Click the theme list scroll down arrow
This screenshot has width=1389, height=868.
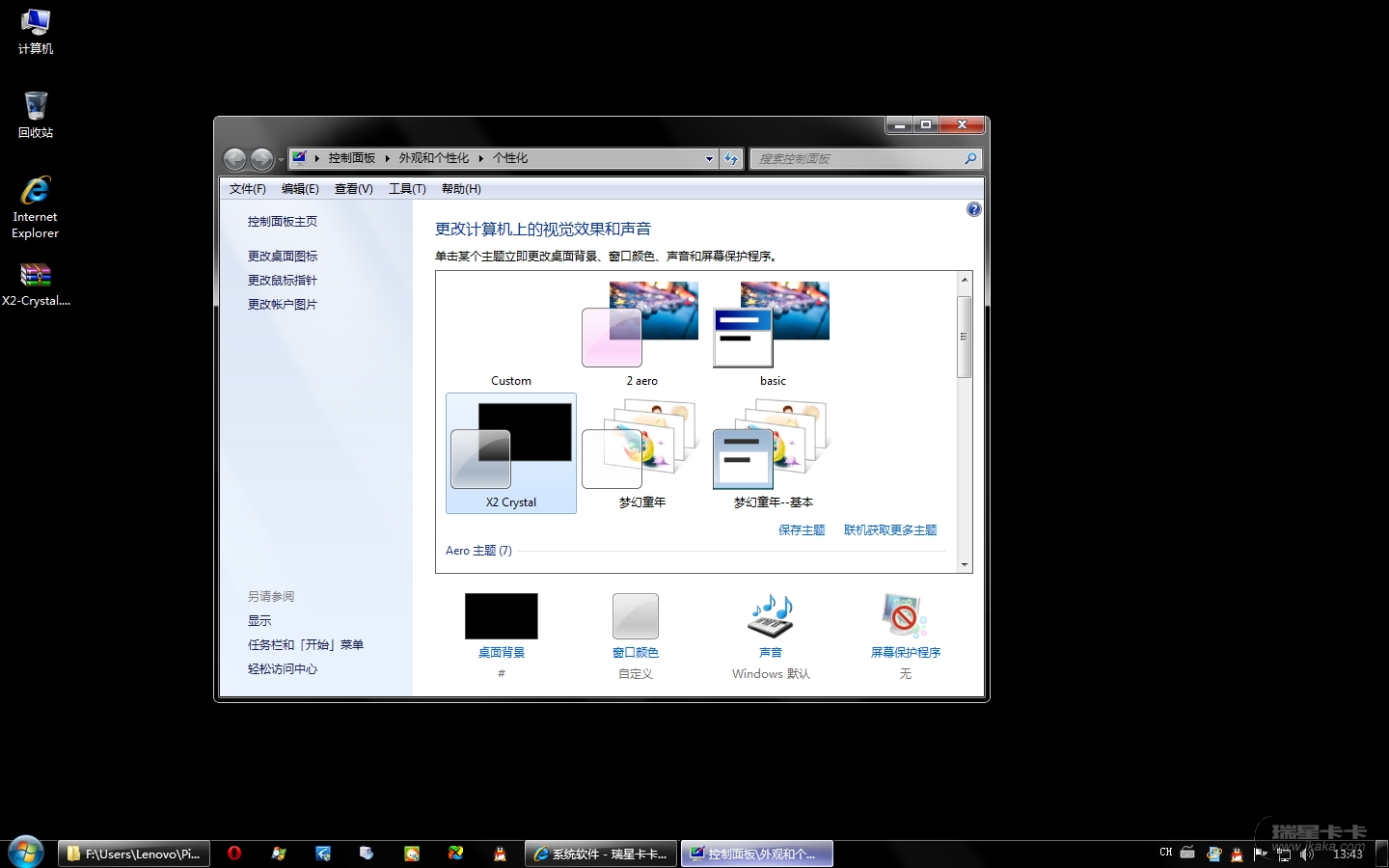(964, 565)
